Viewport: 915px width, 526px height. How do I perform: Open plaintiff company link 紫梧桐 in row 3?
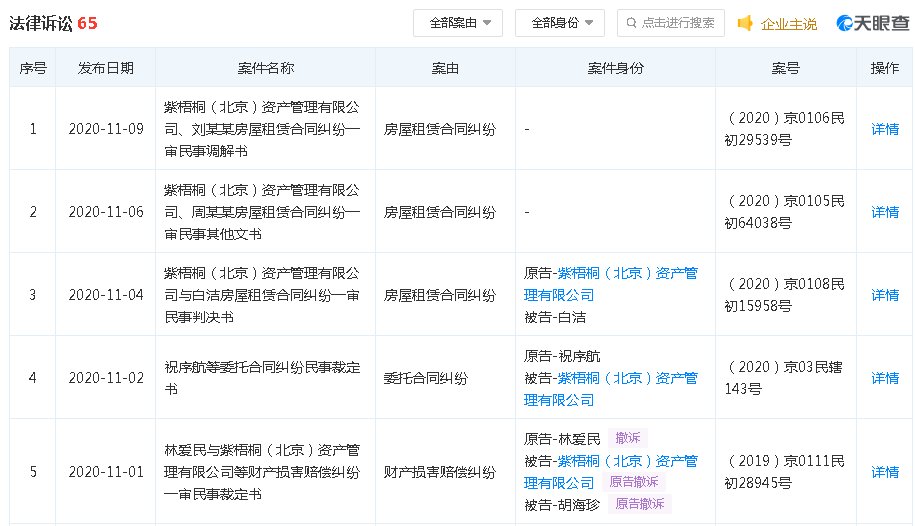tap(610, 284)
